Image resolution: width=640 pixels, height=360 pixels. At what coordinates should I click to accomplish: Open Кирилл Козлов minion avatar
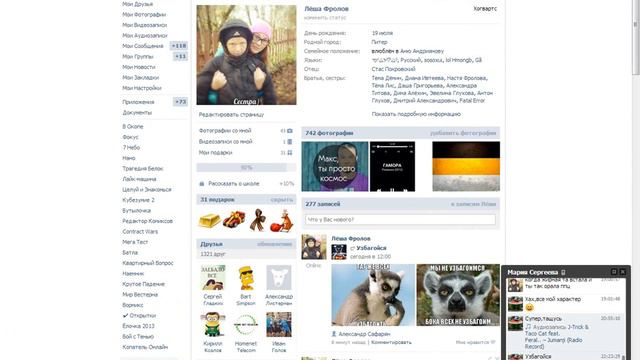pos(213,324)
